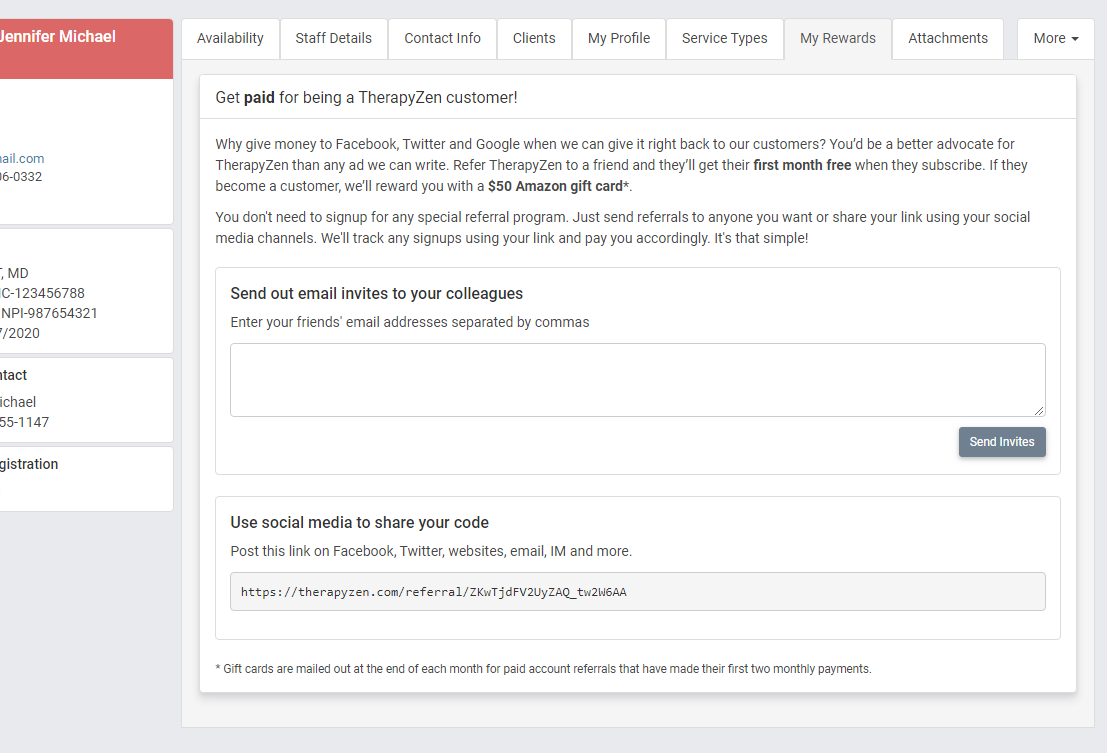The image size is (1107, 753).
Task: Click the '$50 Amazon gift card' text
Action: [x=556, y=186]
